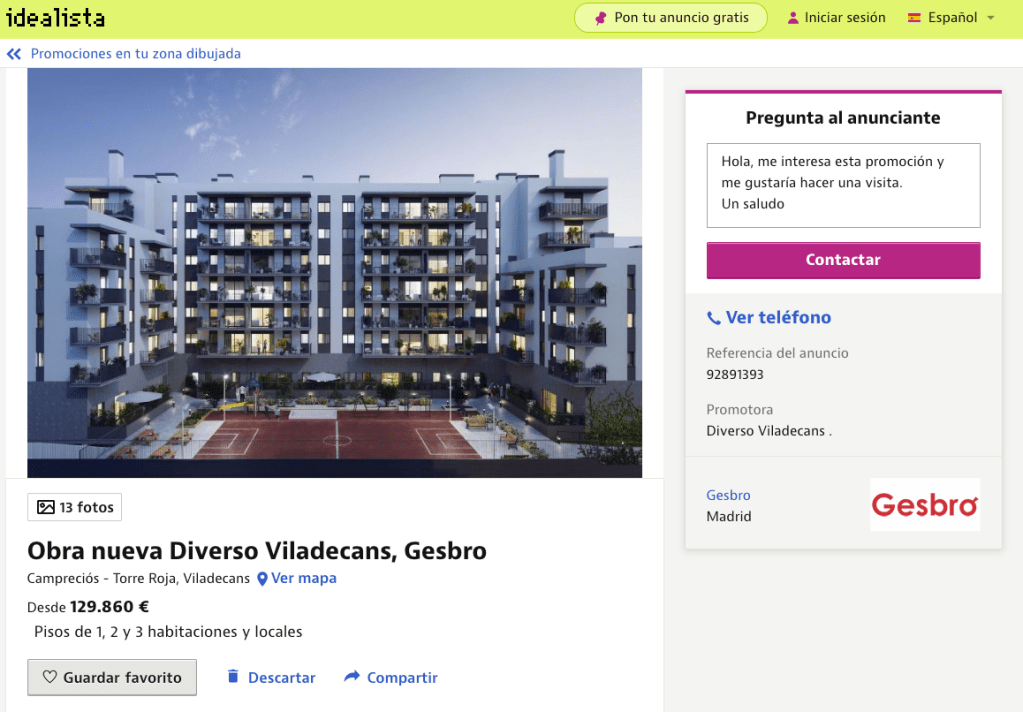Image resolution: width=1023 pixels, height=712 pixels.
Task: Reveal number via Ver teléfono link
Action: [778, 317]
